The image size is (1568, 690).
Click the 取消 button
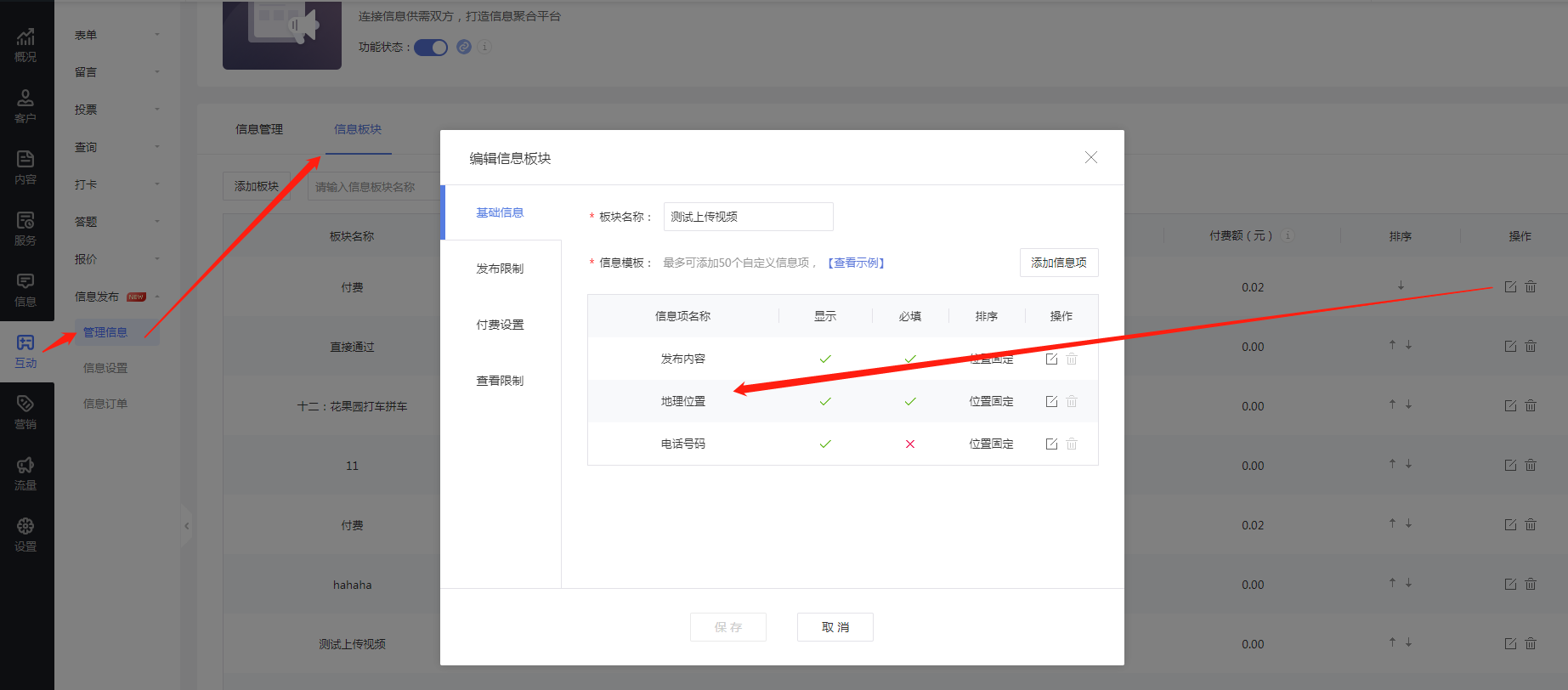(835, 627)
